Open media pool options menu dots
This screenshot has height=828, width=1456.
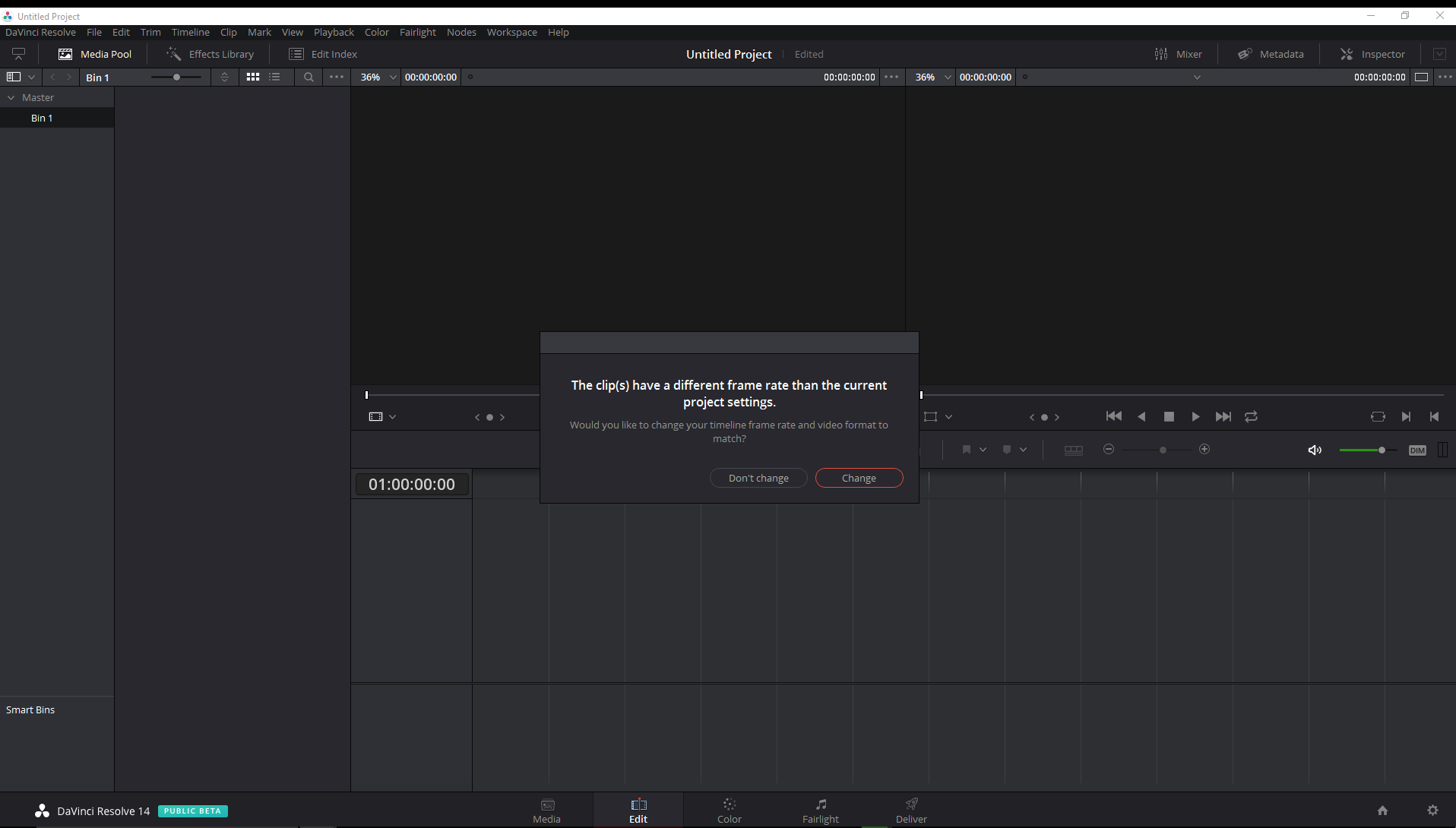[337, 77]
